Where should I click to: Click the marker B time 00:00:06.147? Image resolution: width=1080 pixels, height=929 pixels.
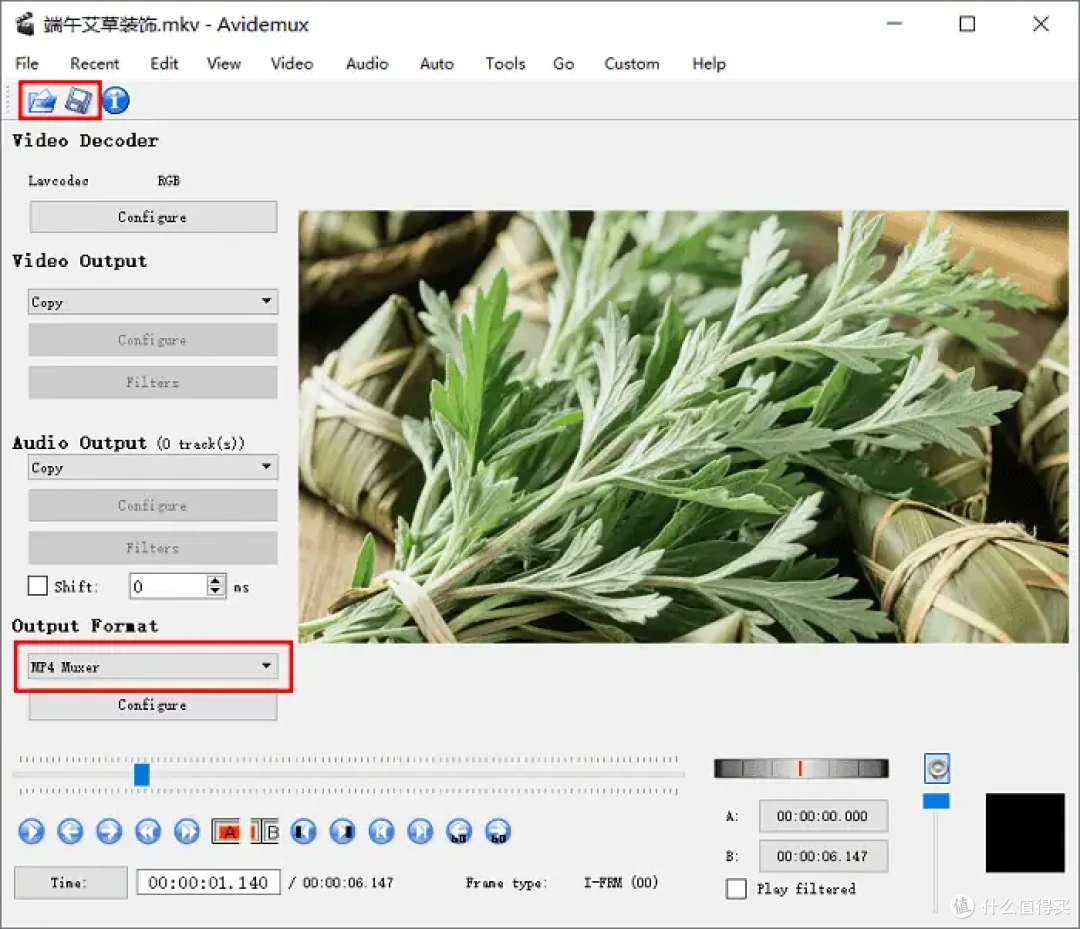(823, 856)
